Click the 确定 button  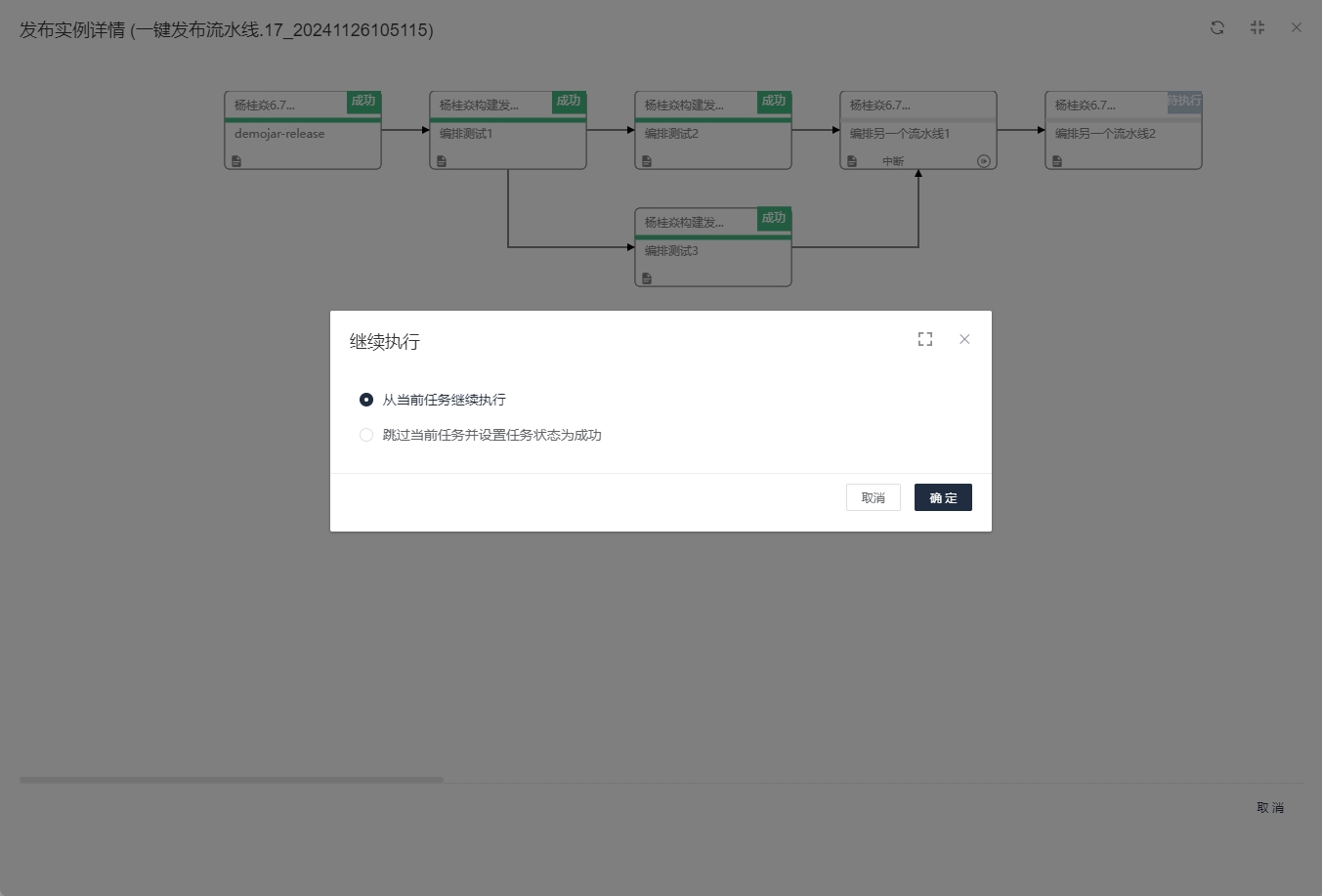[x=943, y=497]
